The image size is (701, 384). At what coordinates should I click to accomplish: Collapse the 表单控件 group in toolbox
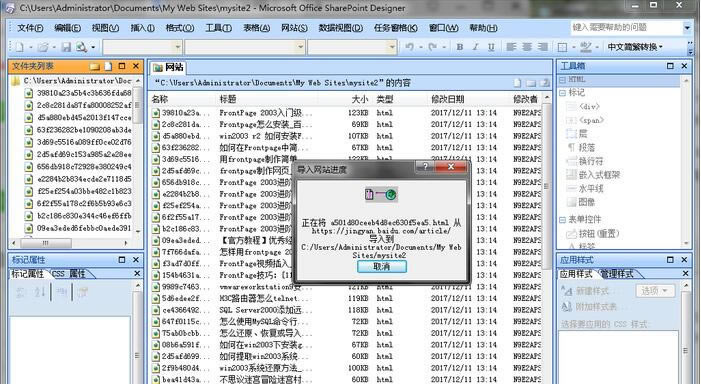tap(562, 220)
